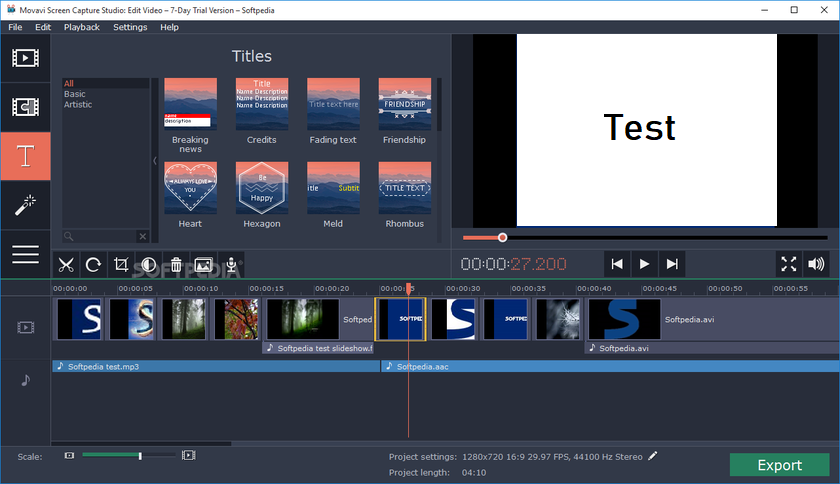Select the red leaves clip on timeline
The height and width of the screenshot is (484, 840).
[x=236, y=319]
